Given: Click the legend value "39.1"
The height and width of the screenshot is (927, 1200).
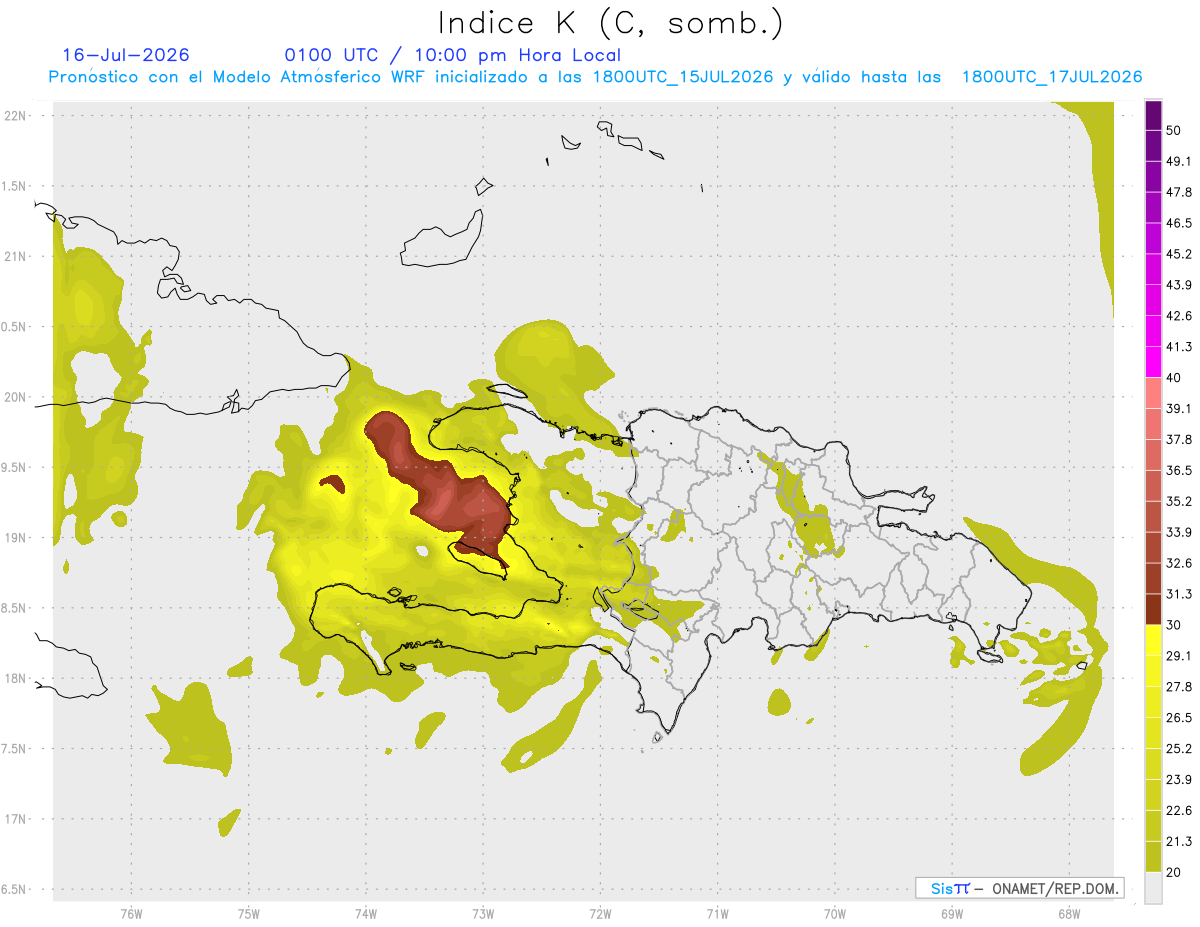Looking at the screenshot, I should (x=1179, y=409).
